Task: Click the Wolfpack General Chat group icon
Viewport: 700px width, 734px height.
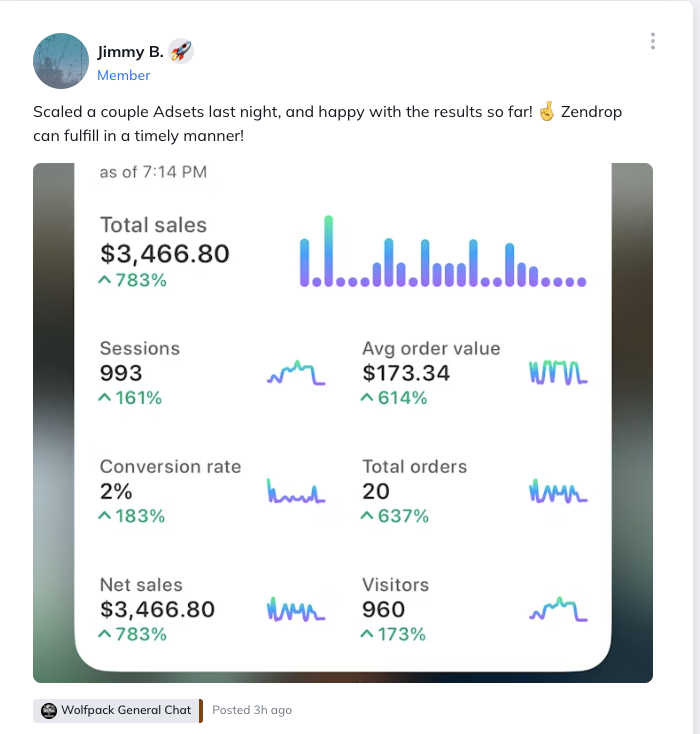Action: pyautogui.click(x=49, y=710)
